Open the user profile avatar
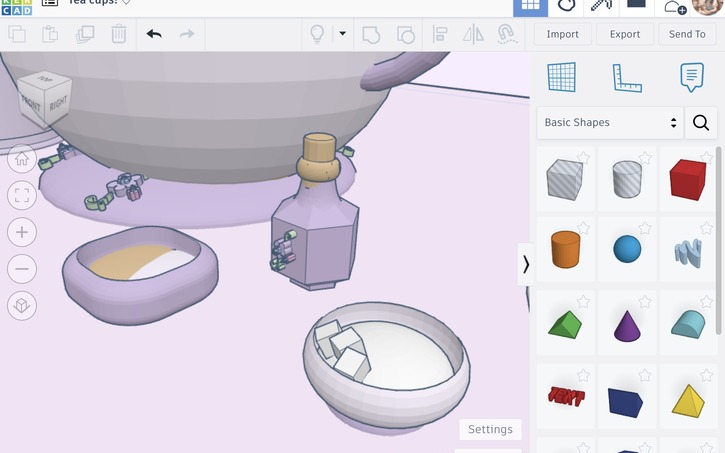 point(707,7)
